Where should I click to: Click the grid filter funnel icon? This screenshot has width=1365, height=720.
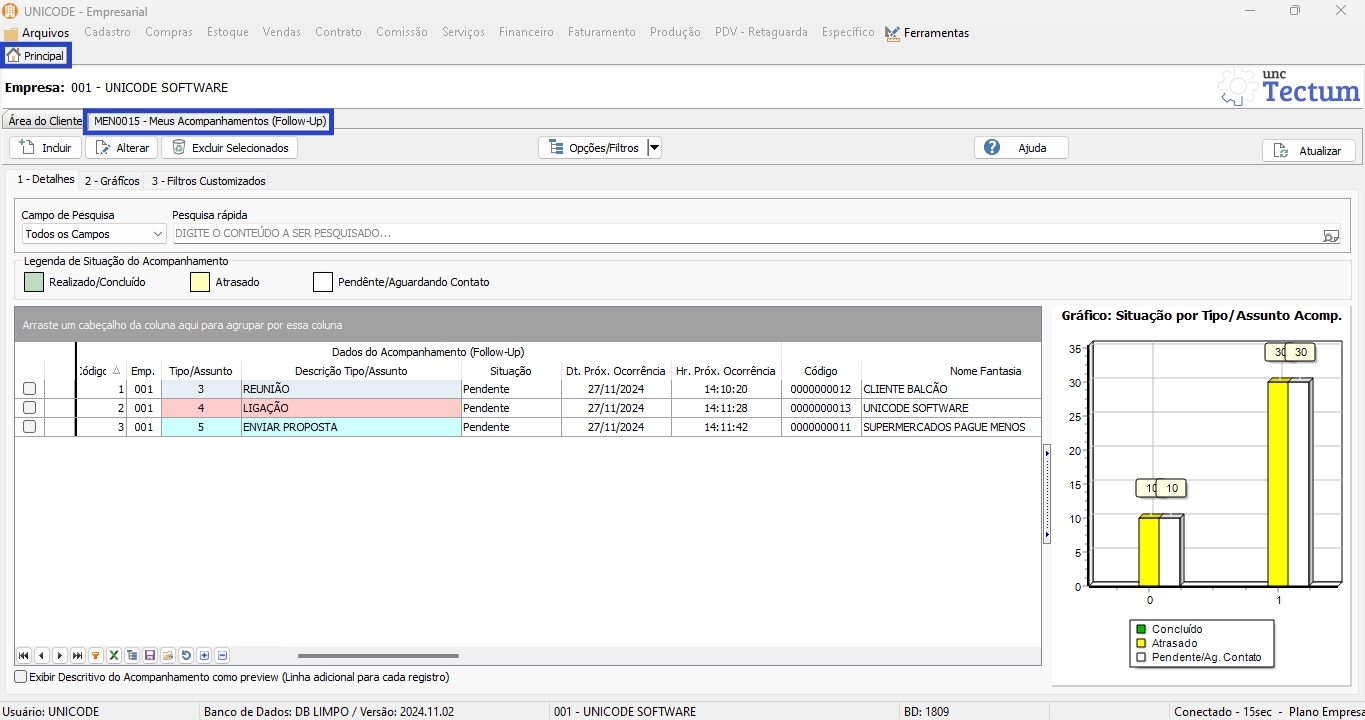[x=96, y=656]
